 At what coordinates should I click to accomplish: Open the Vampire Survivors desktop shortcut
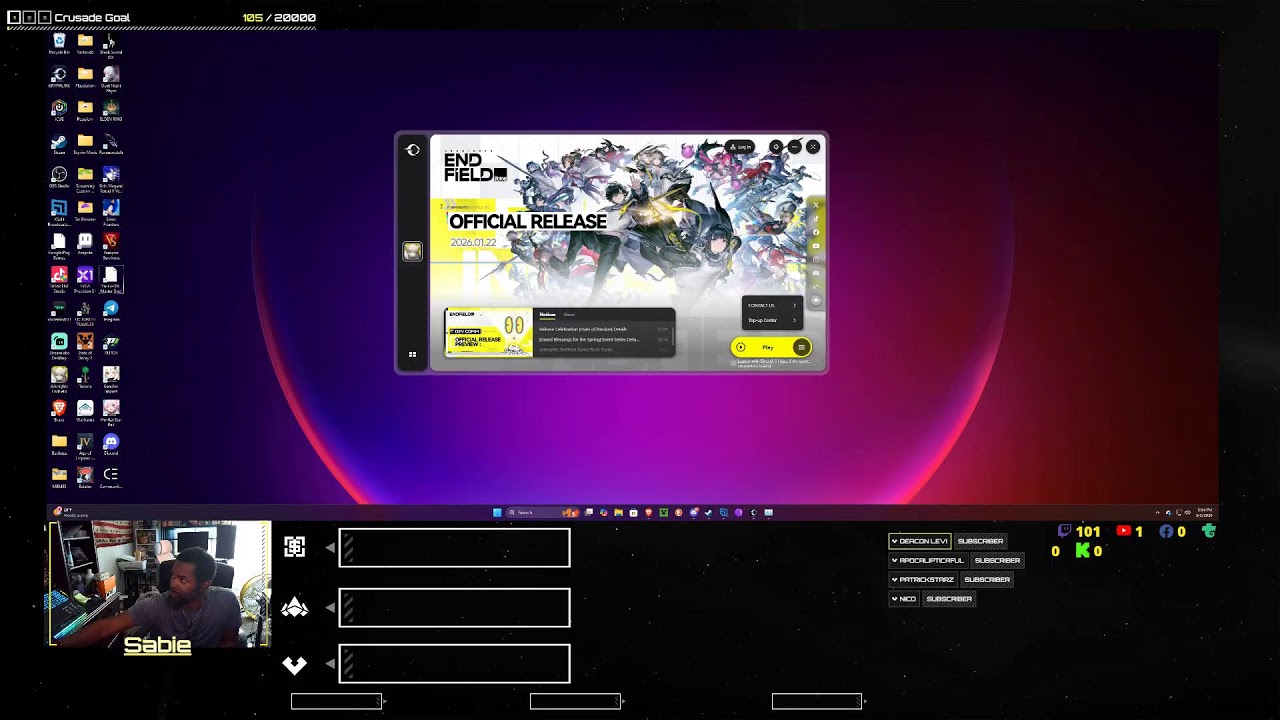111,245
